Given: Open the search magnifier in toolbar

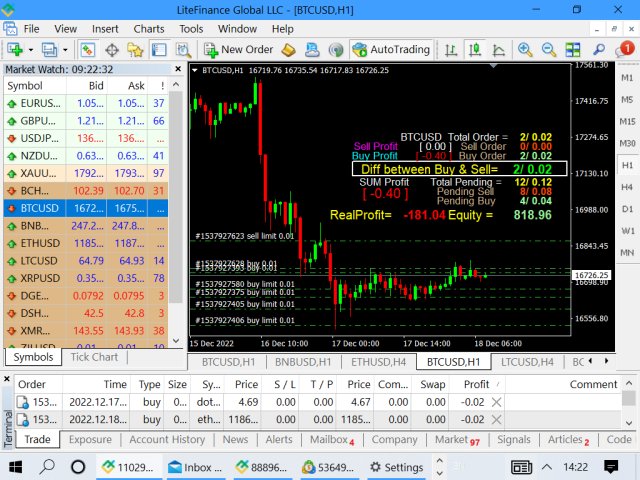Looking at the screenshot, I should tap(599, 50).
